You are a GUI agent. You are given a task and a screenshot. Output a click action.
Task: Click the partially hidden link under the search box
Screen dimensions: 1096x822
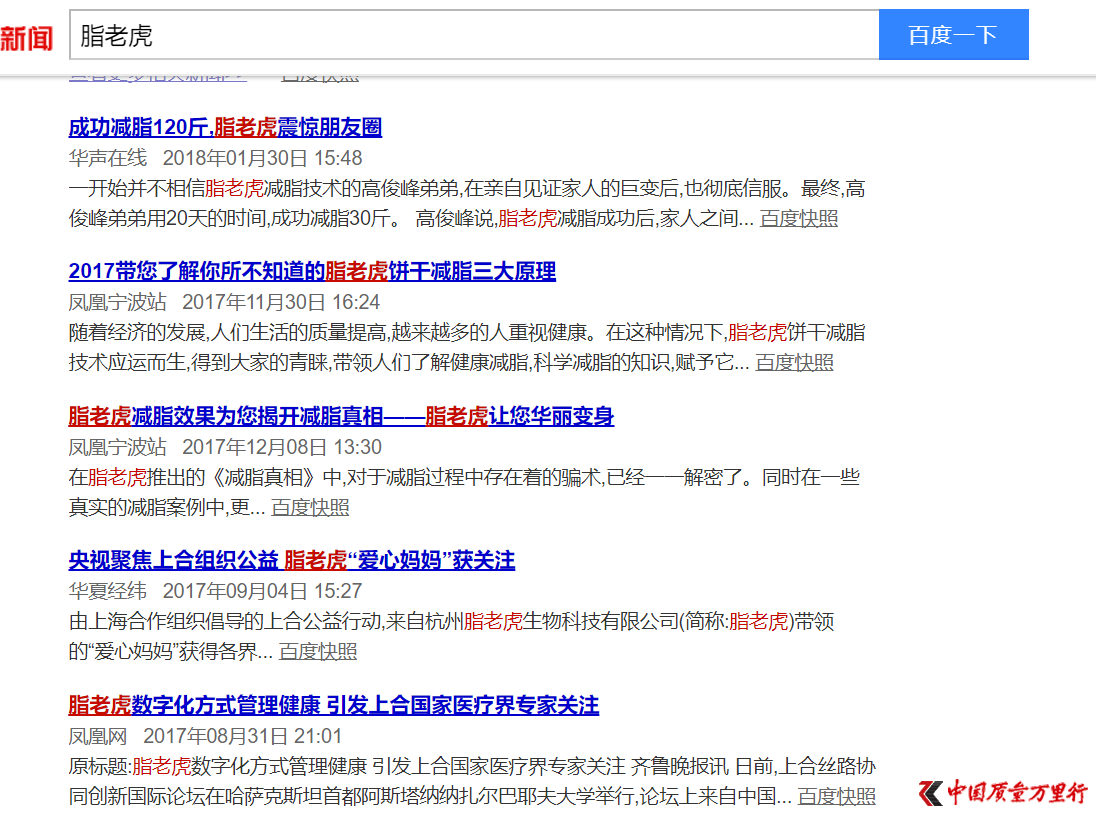tap(157, 76)
